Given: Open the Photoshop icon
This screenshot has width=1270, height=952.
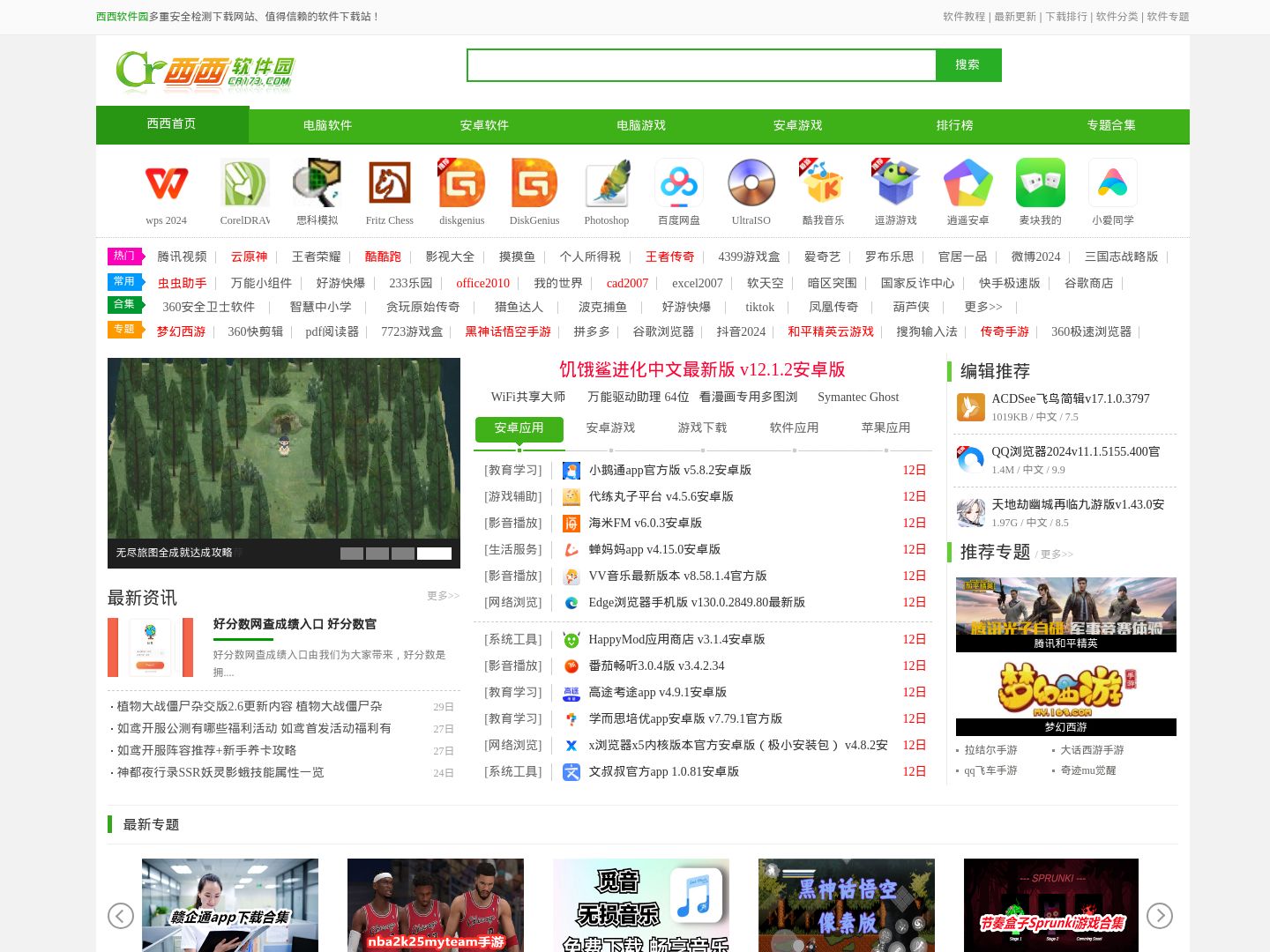Looking at the screenshot, I should pyautogui.click(x=607, y=182).
